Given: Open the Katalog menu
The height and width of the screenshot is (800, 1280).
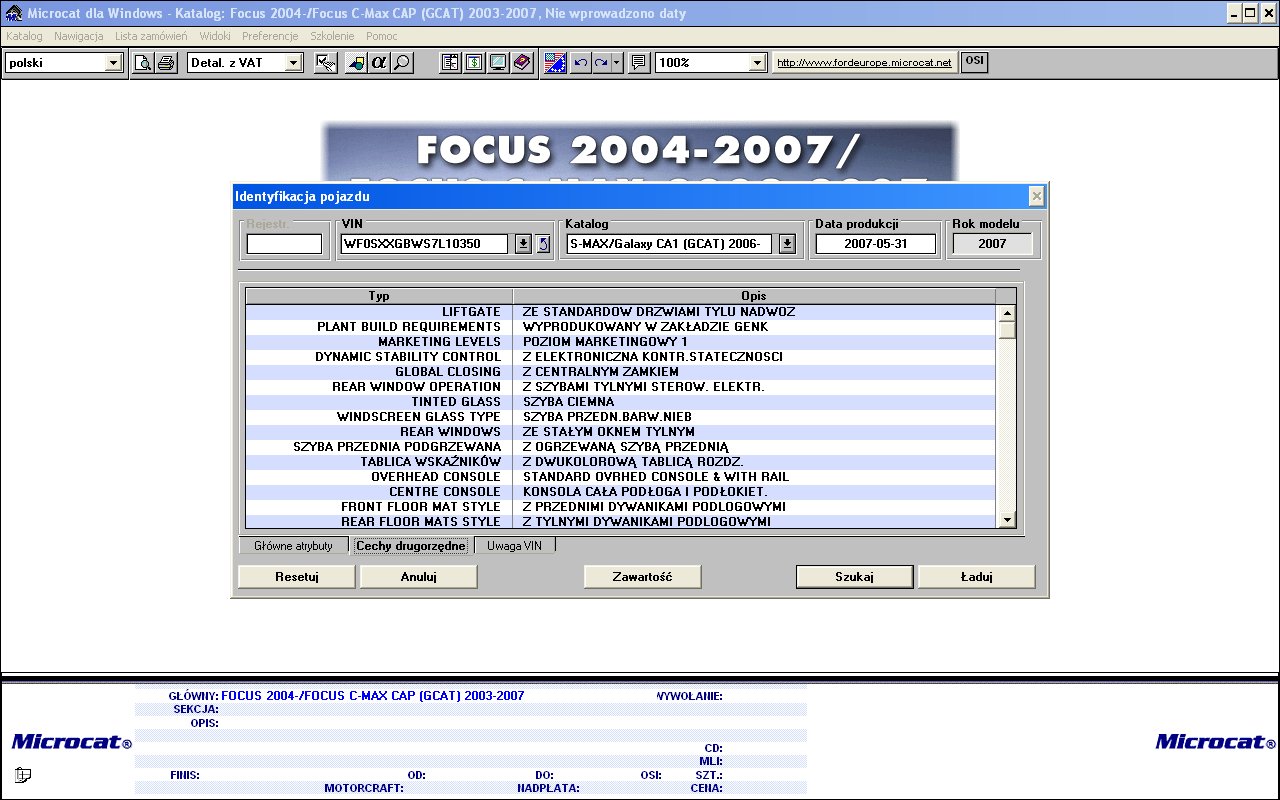Looking at the screenshot, I should click(24, 36).
